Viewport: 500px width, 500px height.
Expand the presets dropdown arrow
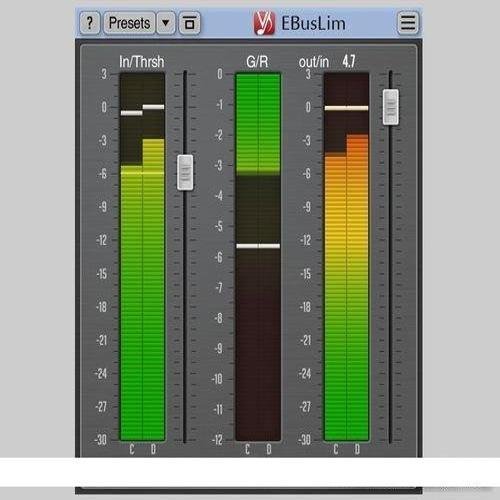click(x=166, y=23)
